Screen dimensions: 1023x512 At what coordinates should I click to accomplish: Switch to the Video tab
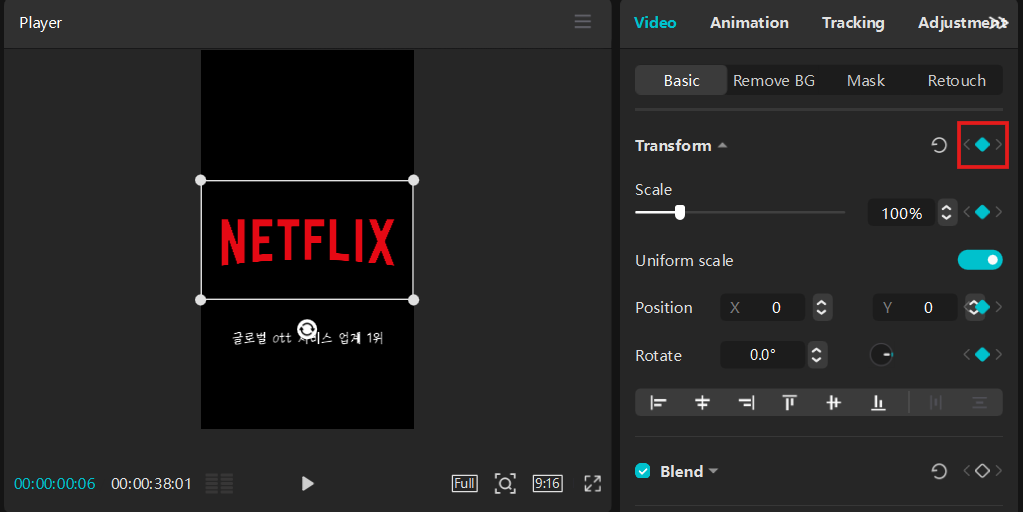pos(655,23)
